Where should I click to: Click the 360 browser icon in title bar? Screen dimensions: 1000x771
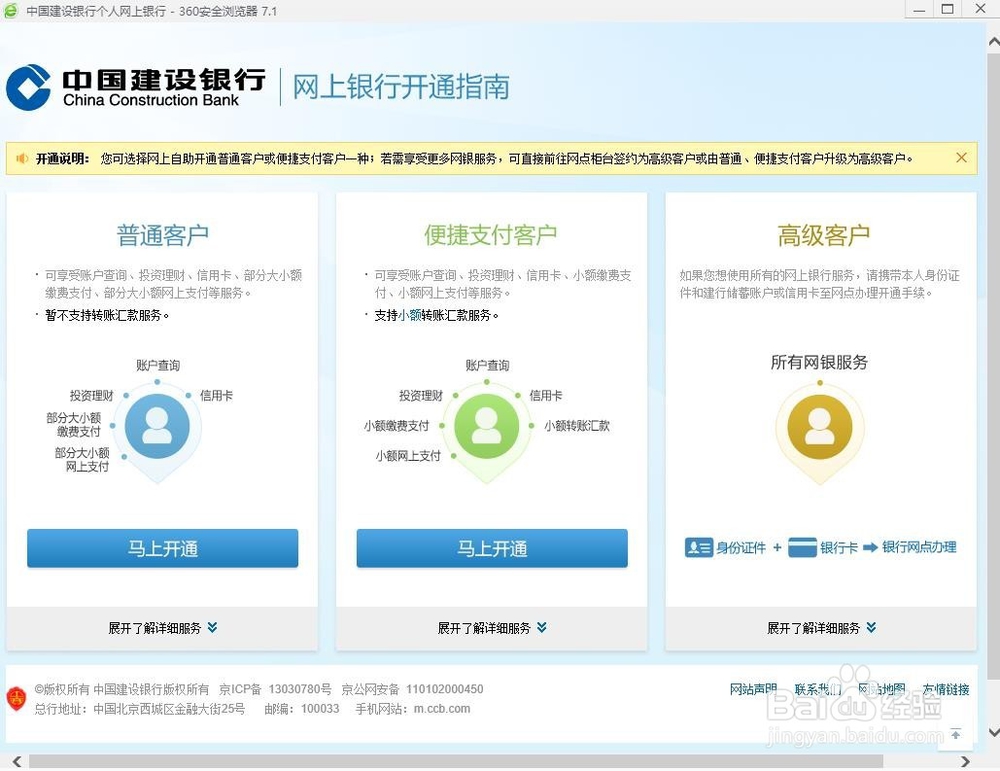click(x=11, y=11)
